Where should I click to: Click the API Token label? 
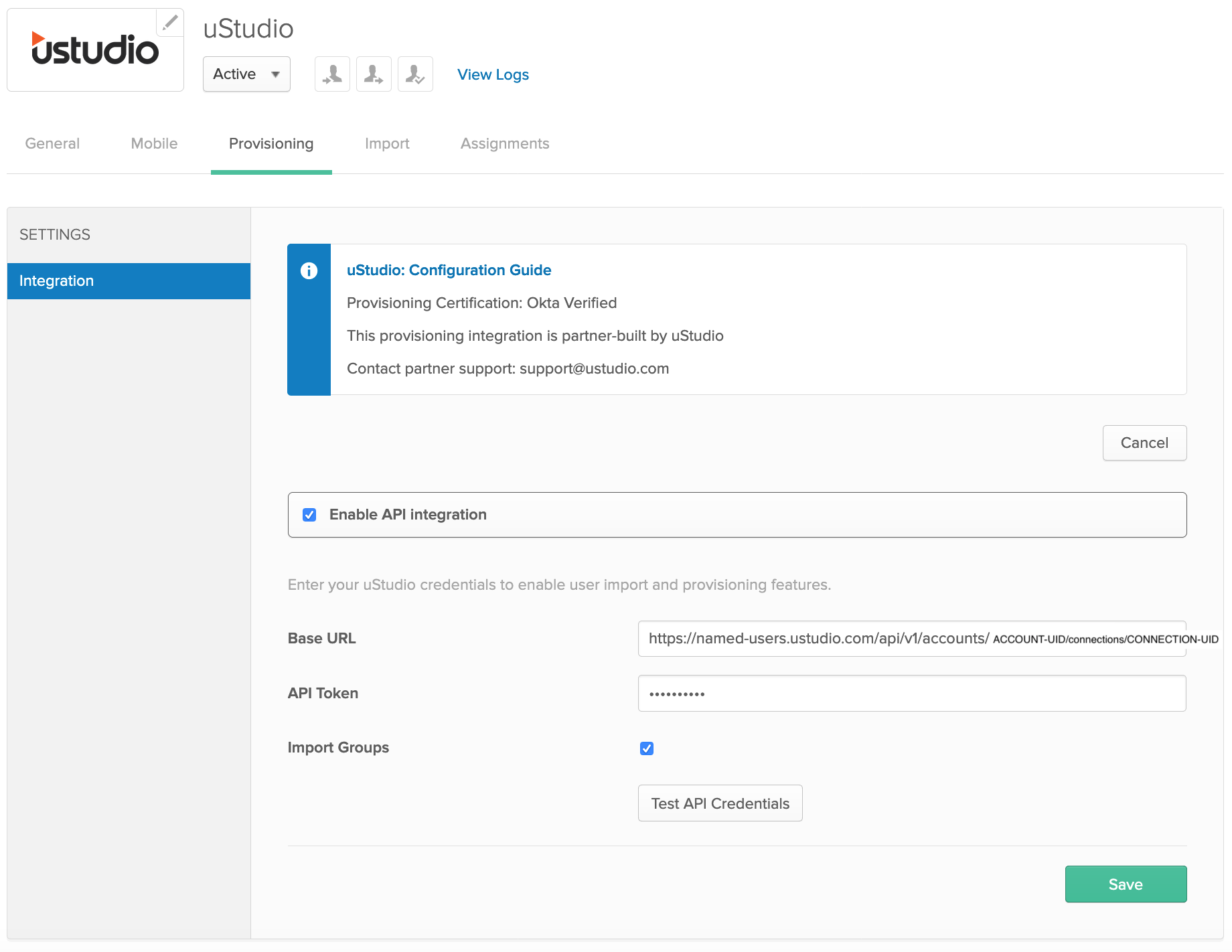[323, 694]
